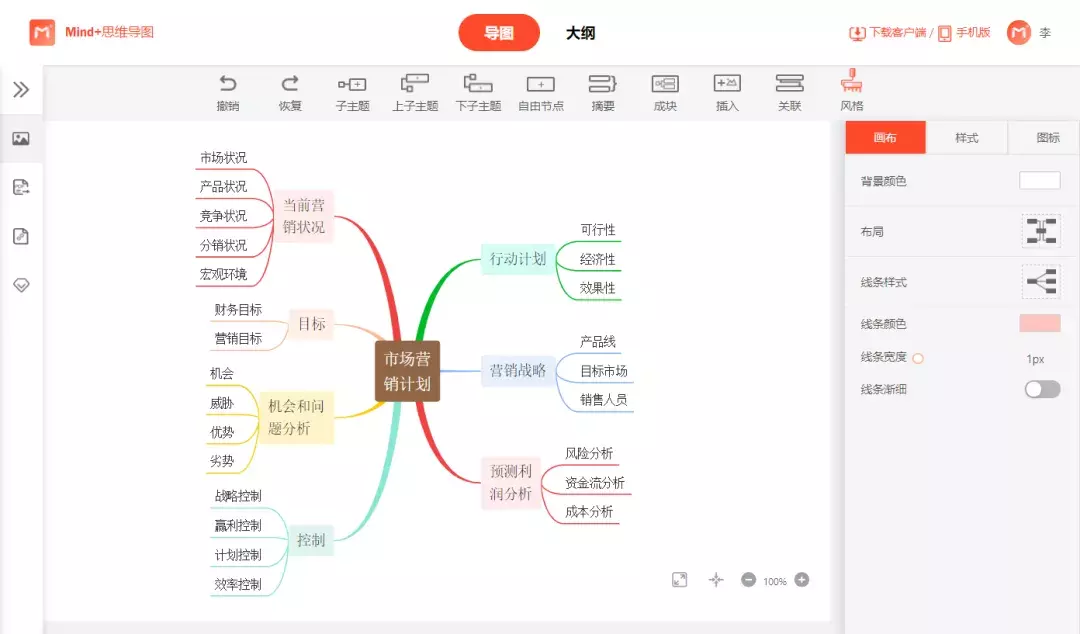This screenshot has height=634, width=1080.
Task: Insert a free node (自由节点)
Action: (x=540, y=85)
